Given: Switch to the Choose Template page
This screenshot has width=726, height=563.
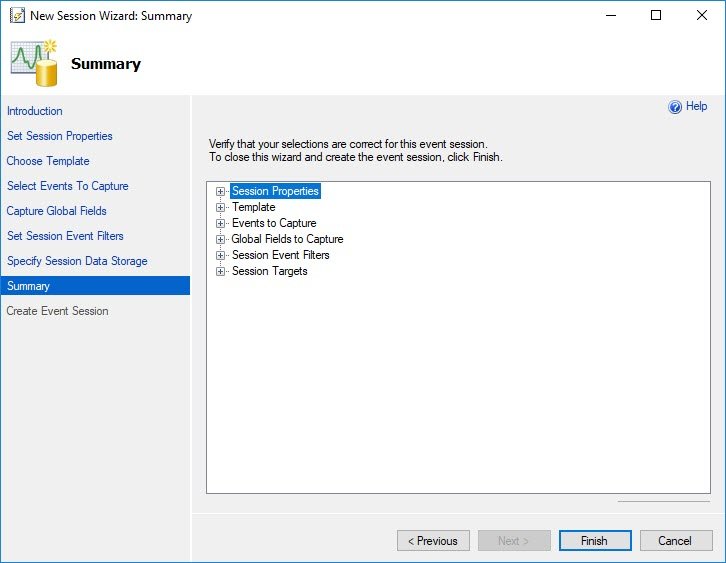Looking at the screenshot, I should 48,161.
